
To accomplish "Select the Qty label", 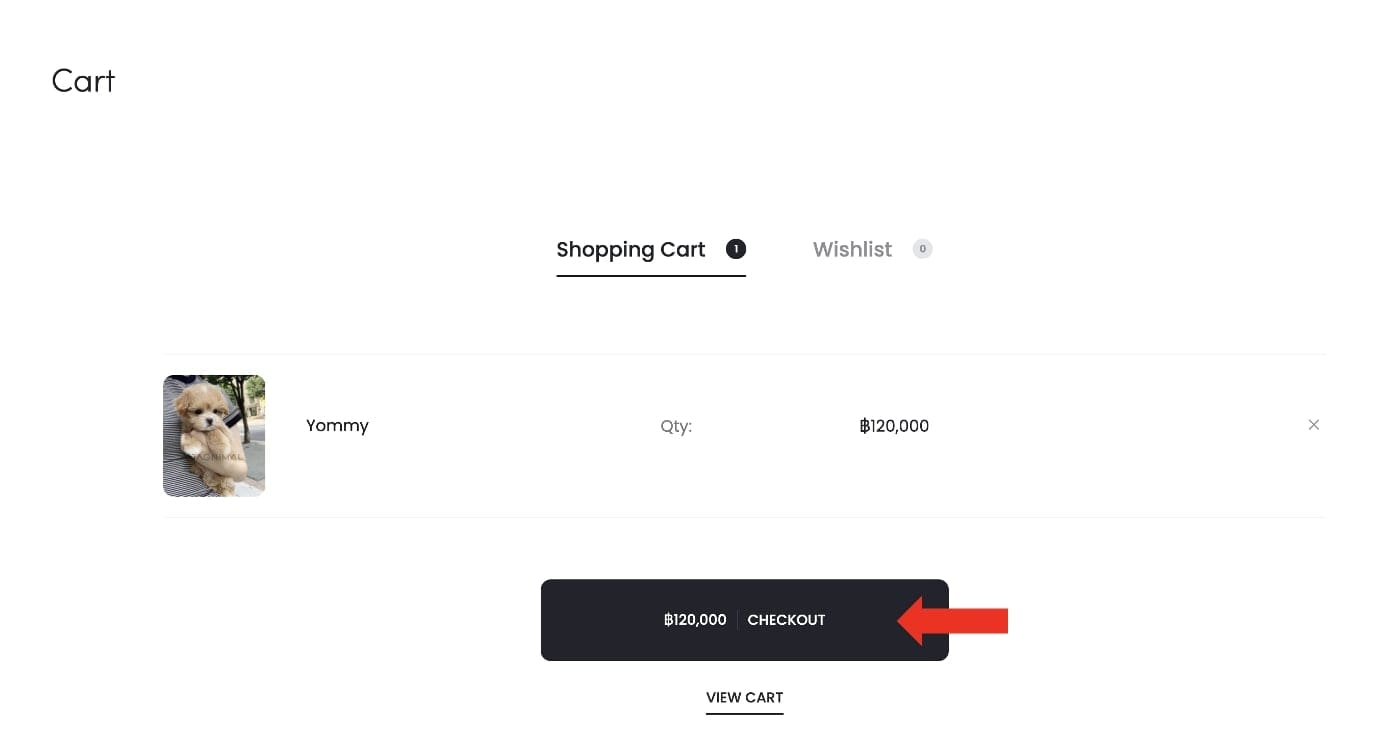I will pos(676,426).
